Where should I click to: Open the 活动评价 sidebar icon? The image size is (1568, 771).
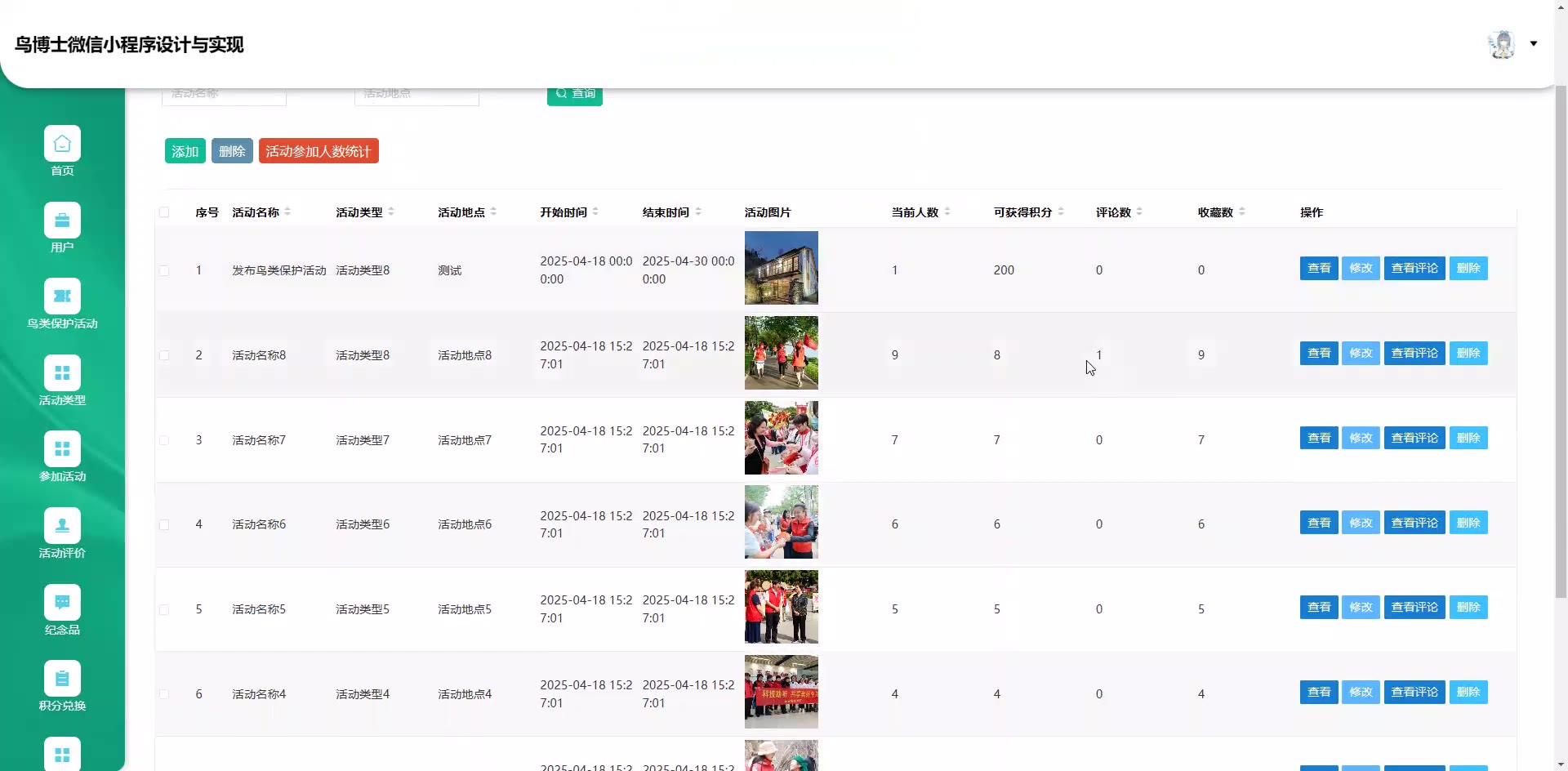[62, 526]
